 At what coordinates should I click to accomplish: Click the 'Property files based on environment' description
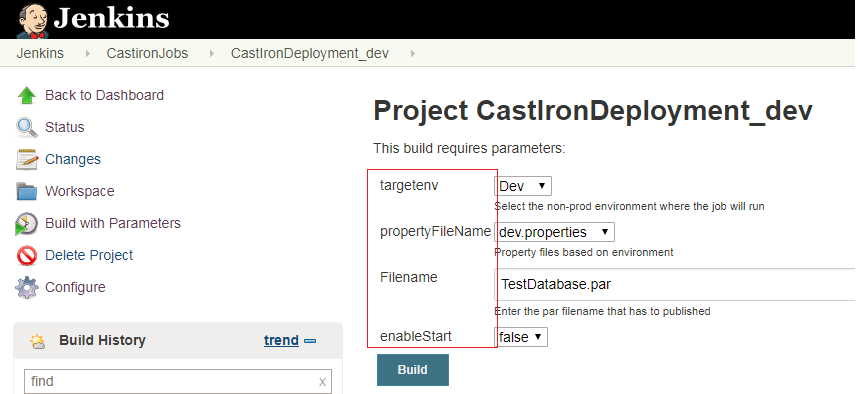[584, 253]
